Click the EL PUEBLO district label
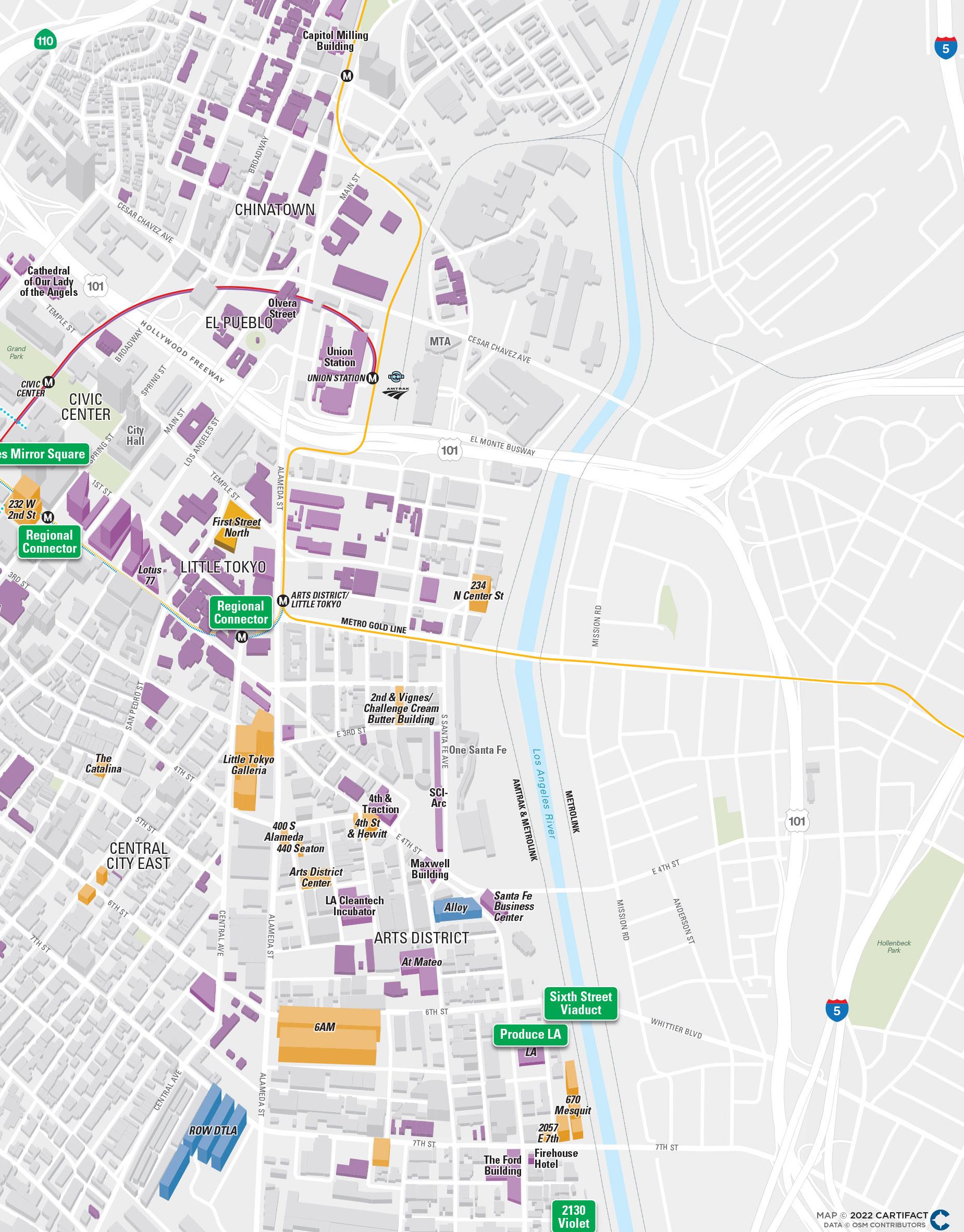Screen dimensions: 964x1232 tap(239, 322)
